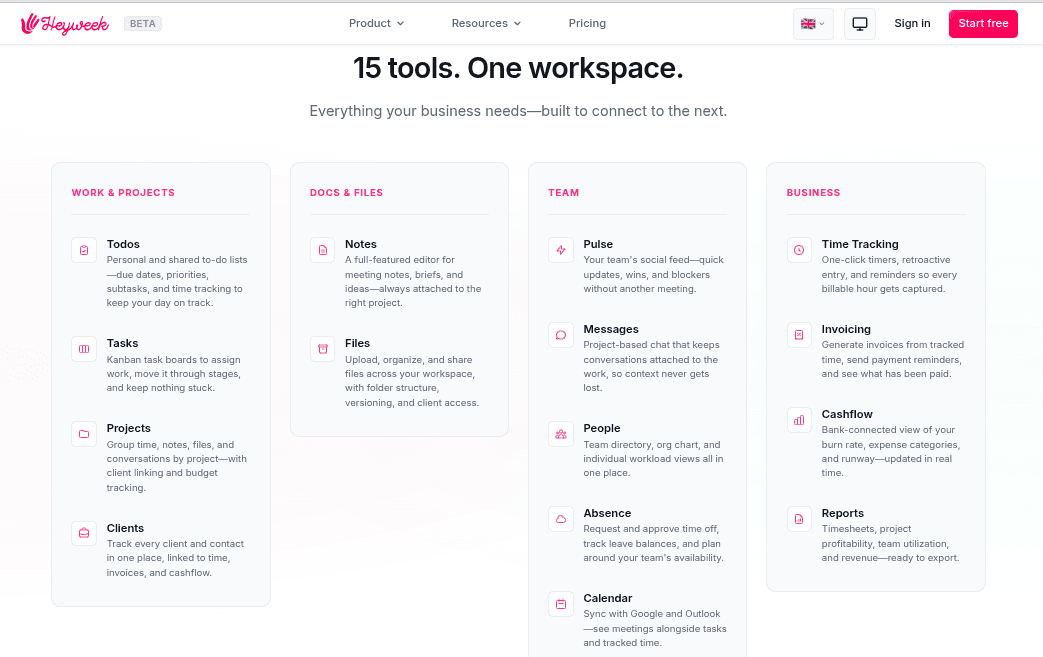Click the Start free button
Image resolution: width=1043 pixels, height=657 pixels.
pos(983,24)
